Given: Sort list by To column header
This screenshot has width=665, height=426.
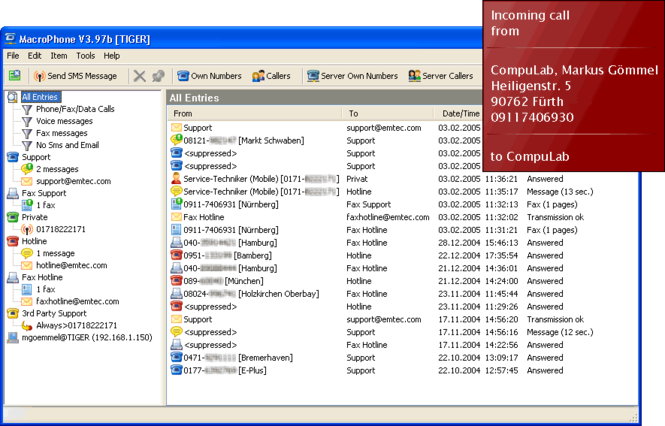Looking at the screenshot, I should coord(388,114).
